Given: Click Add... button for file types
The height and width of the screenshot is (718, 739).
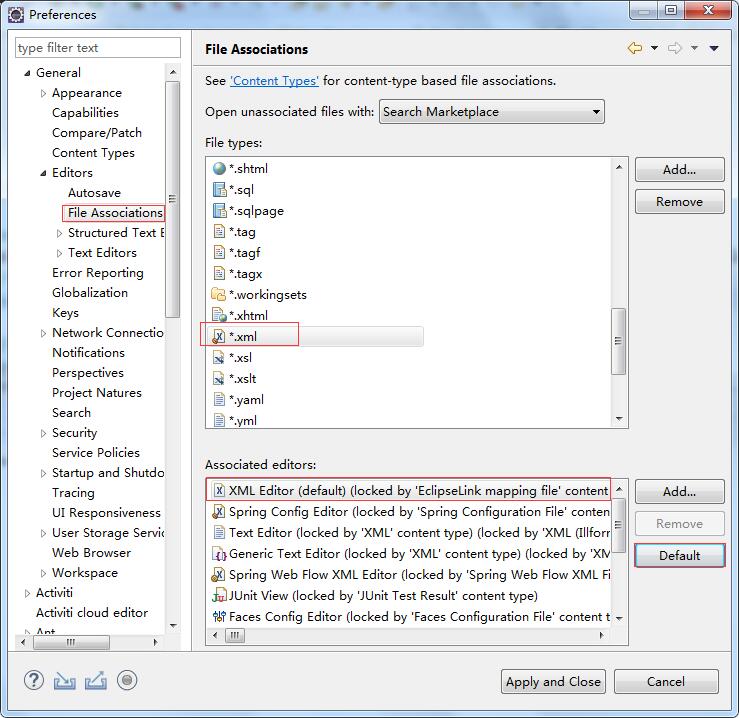Looking at the screenshot, I should tap(679, 170).
